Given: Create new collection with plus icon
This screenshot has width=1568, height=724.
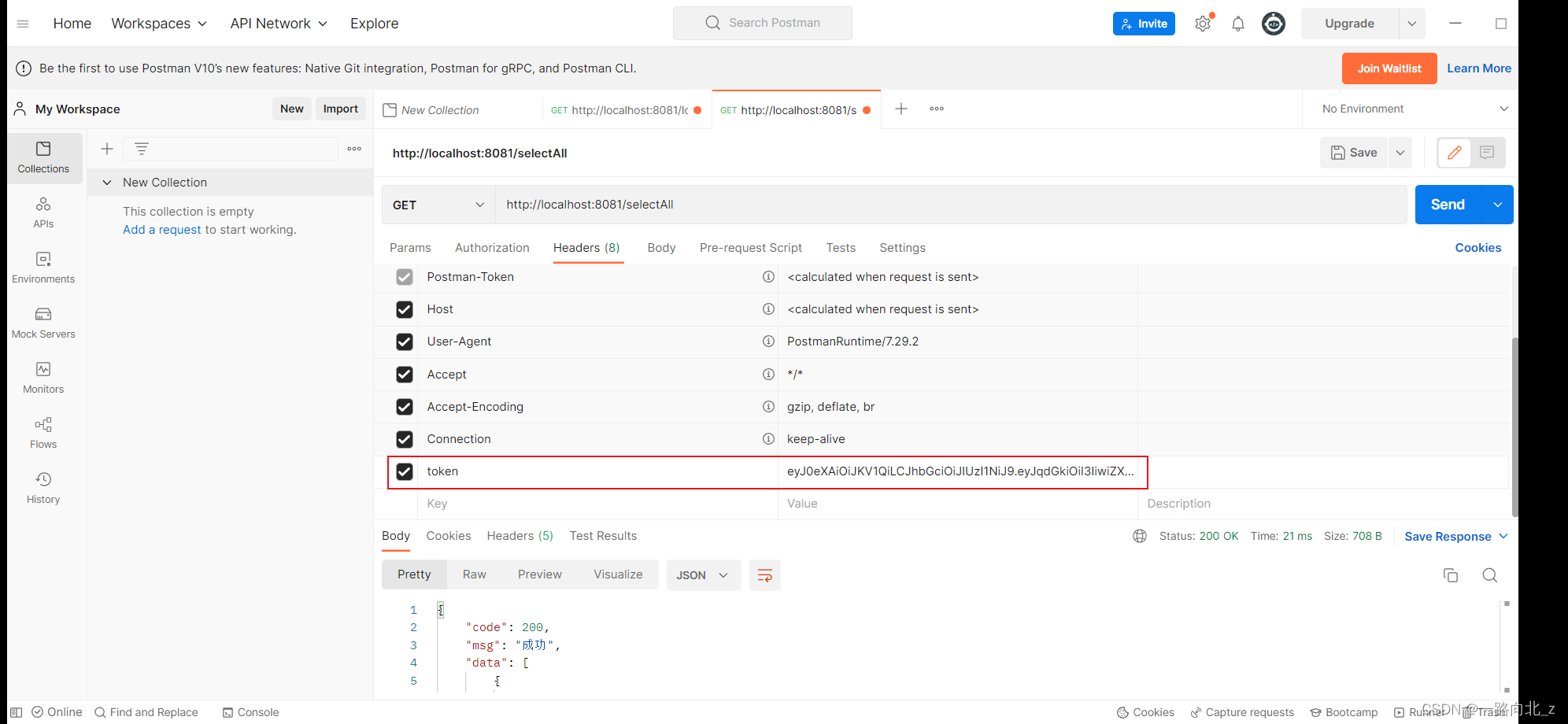Looking at the screenshot, I should 107,149.
